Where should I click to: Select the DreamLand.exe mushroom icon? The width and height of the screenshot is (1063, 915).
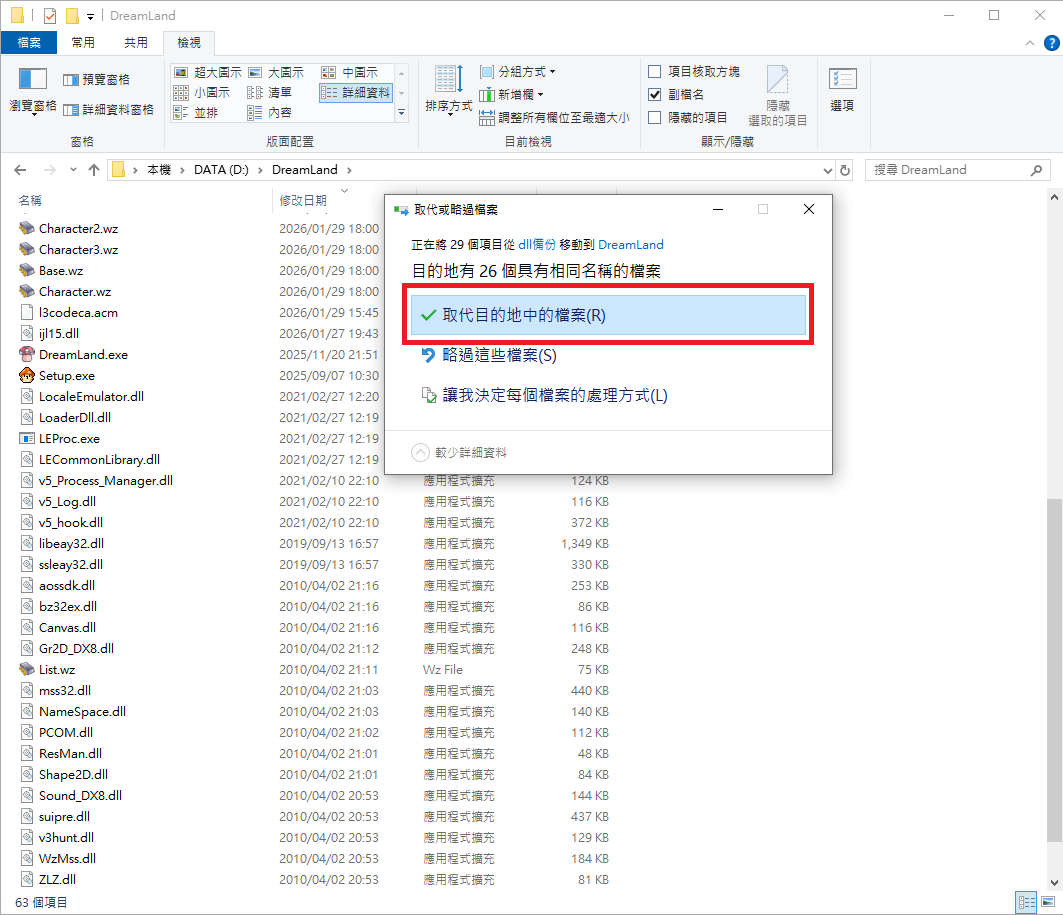click(27, 354)
